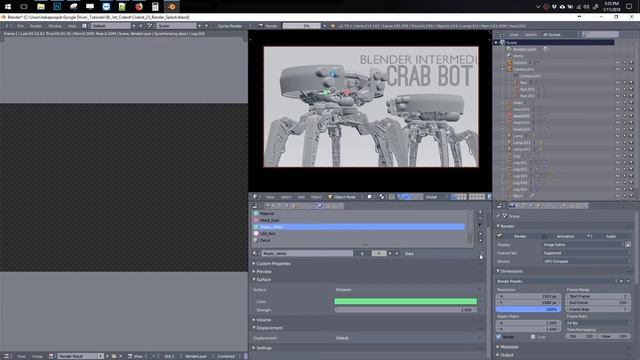Click the green emission Color swatch
This screenshot has height=360, width=640.
(405, 301)
